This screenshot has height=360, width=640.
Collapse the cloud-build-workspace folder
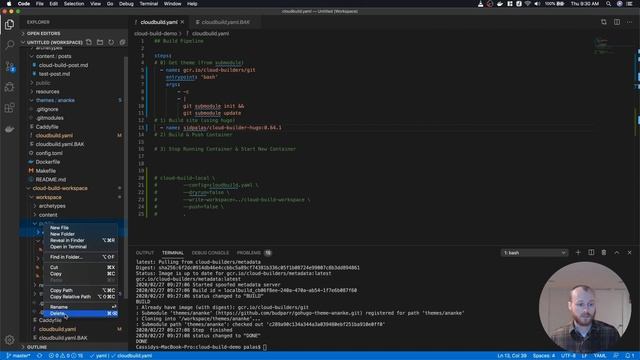pos(60,189)
